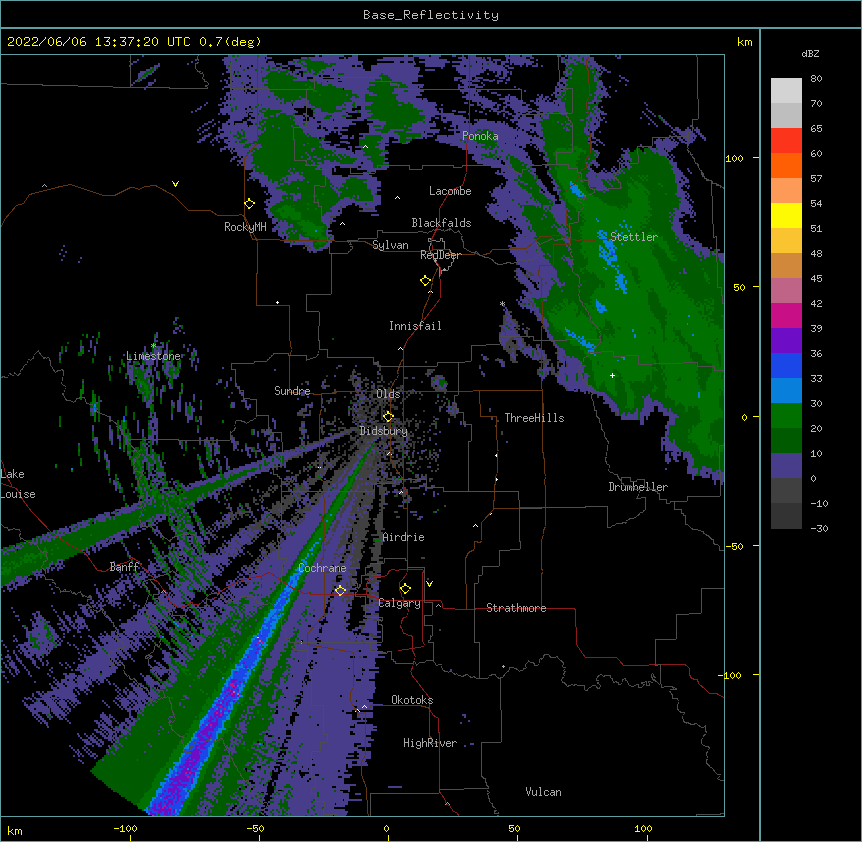Click the Base_Reflectivity title
Image resolution: width=862 pixels, height=842 pixels.
click(431, 15)
